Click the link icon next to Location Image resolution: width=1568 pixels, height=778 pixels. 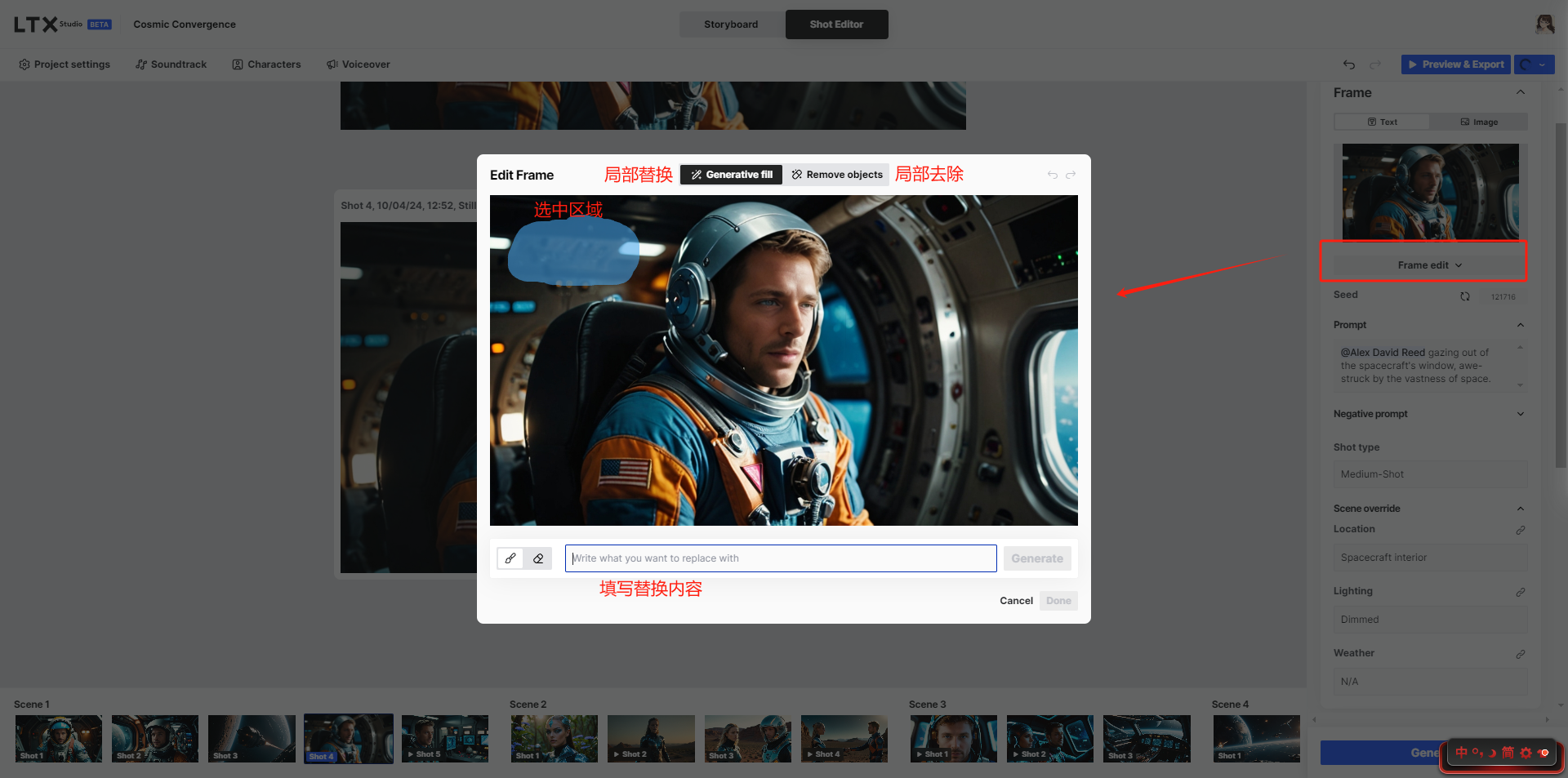click(x=1521, y=530)
